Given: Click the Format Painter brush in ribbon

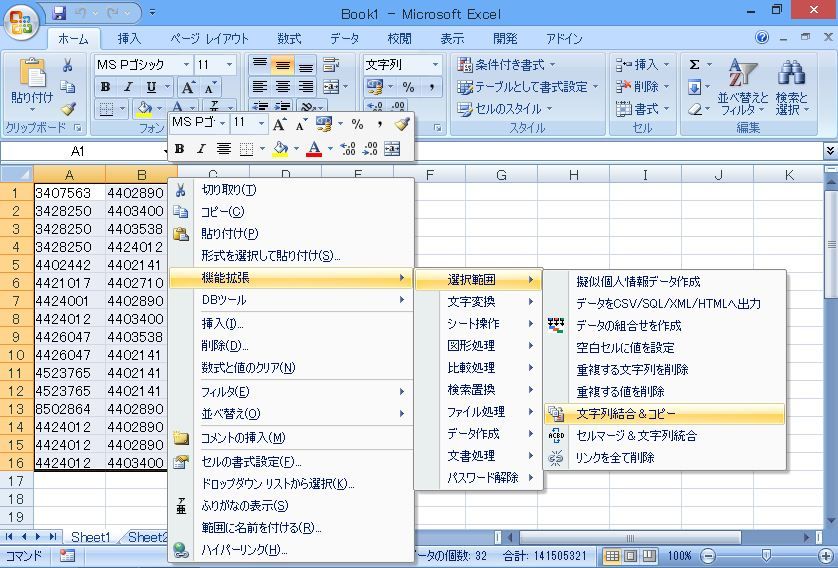Looking at the screenshot, I should pyautogui.click(x=67, y=109).
